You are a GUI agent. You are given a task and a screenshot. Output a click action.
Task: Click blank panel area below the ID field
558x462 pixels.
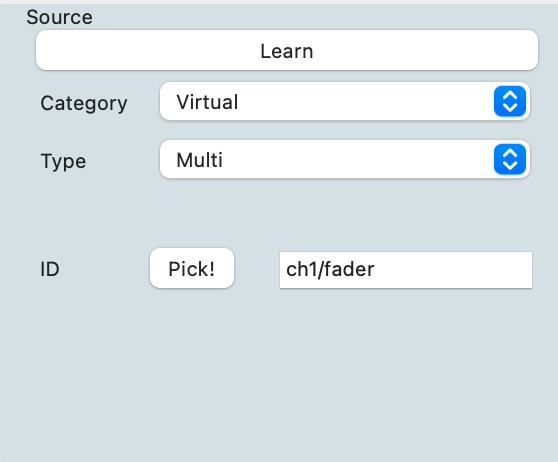click(x=279, y=374)
